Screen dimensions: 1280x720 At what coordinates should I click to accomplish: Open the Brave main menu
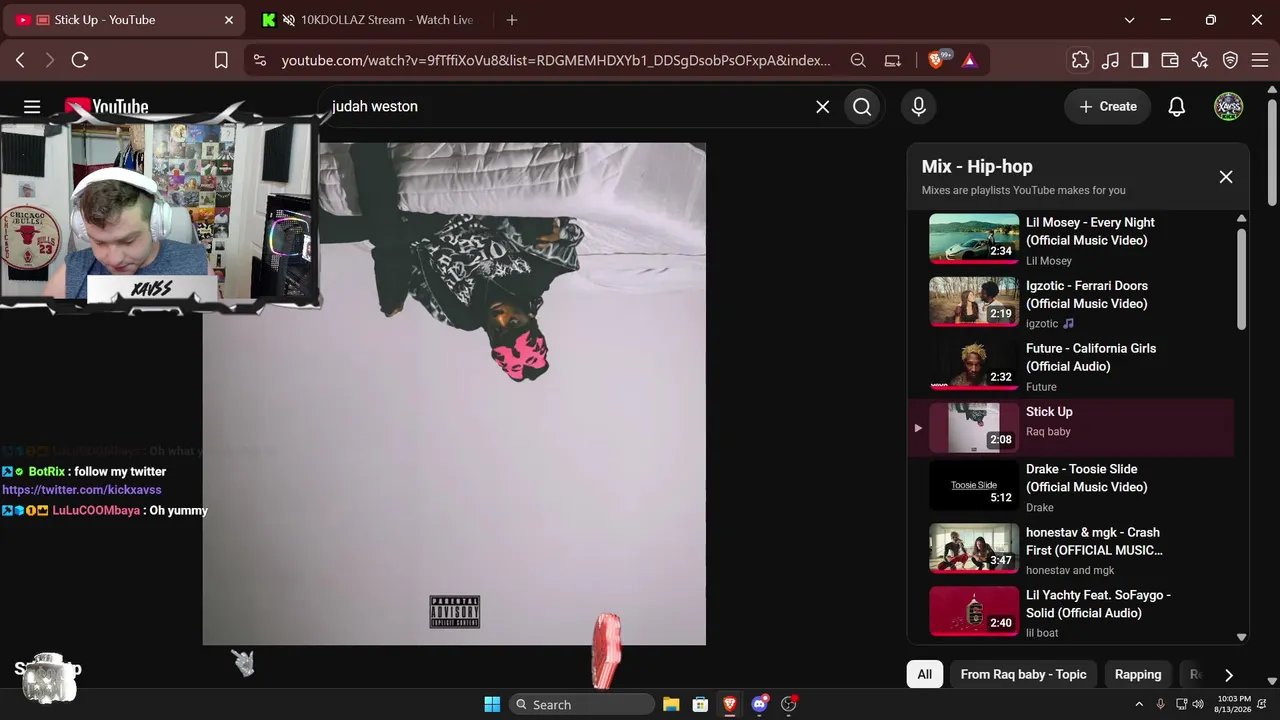[x=1259, y=60]
